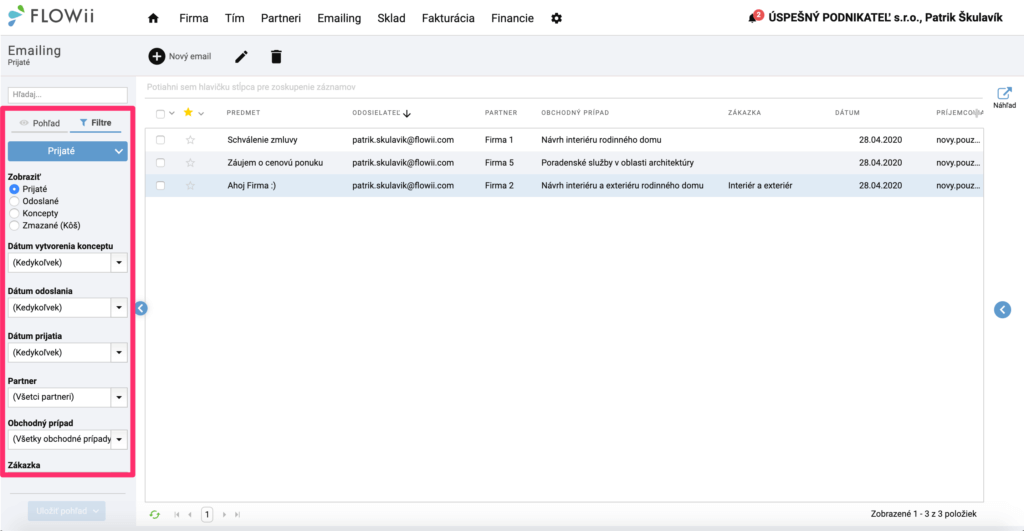Open the Tím menu

tap(234, 18)
